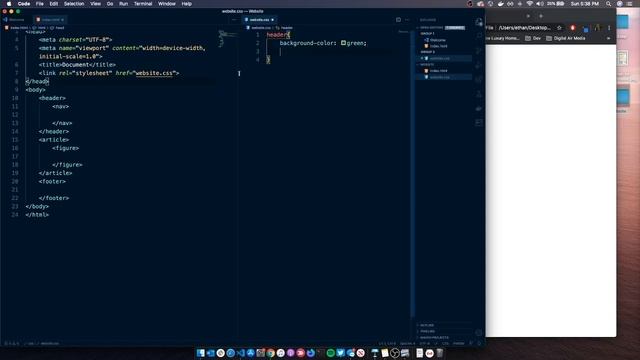Open the Terminal menu in menu bar

pos(143,4)
